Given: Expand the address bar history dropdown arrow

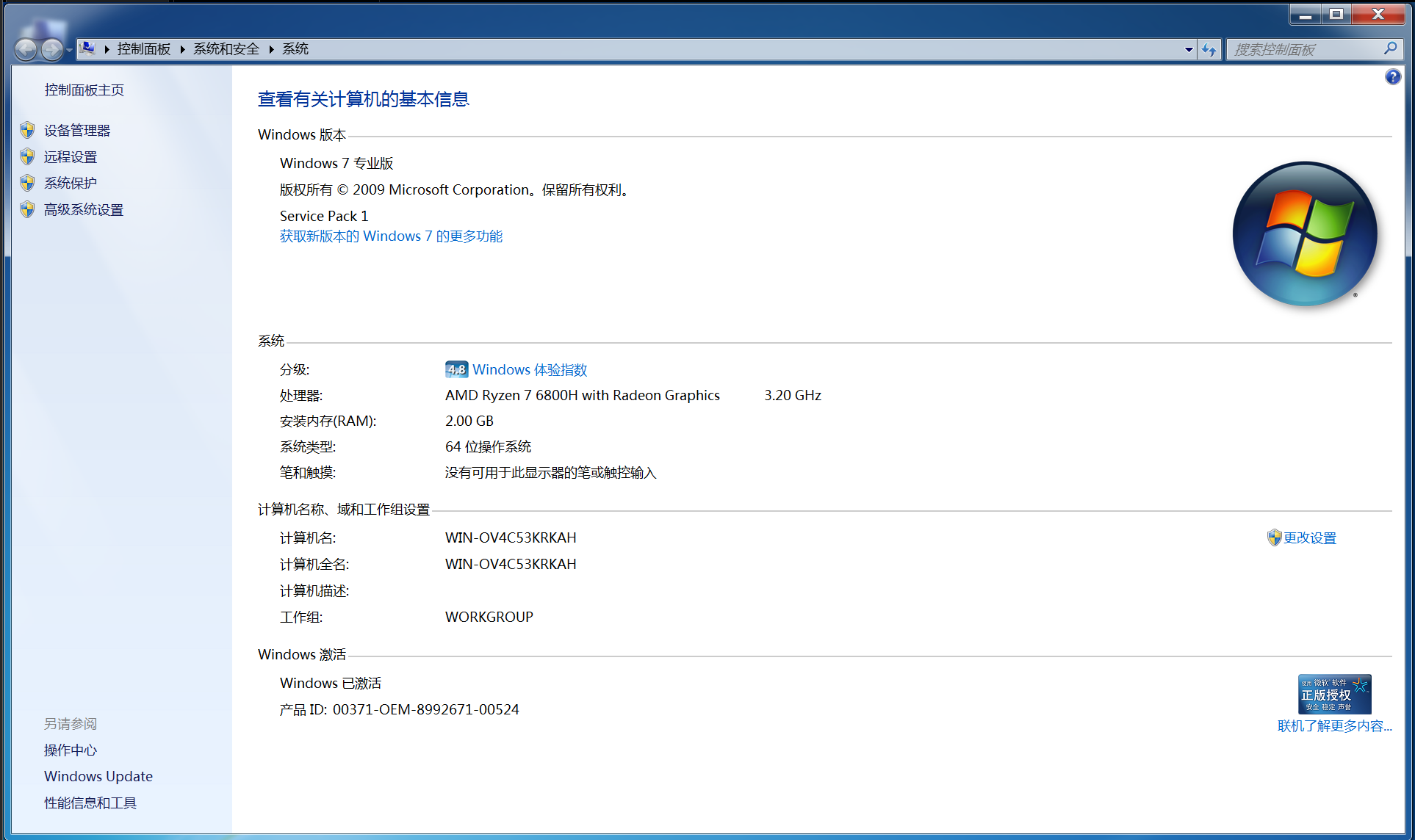Looking at the screenshot, I should click(1189, 49).
